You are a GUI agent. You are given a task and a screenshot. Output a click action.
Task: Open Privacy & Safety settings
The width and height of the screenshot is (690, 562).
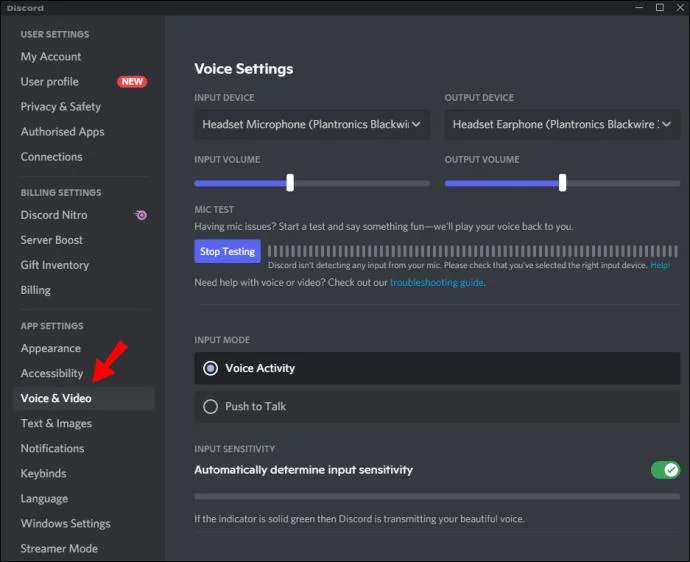coord(60,107)
